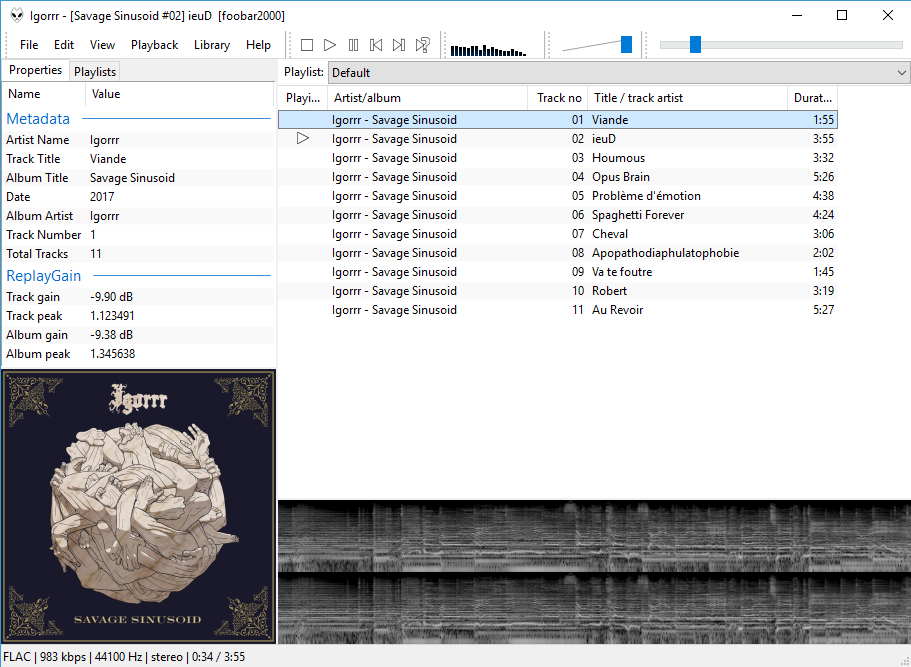Click the Total Tracks value 11

[96, 254]
